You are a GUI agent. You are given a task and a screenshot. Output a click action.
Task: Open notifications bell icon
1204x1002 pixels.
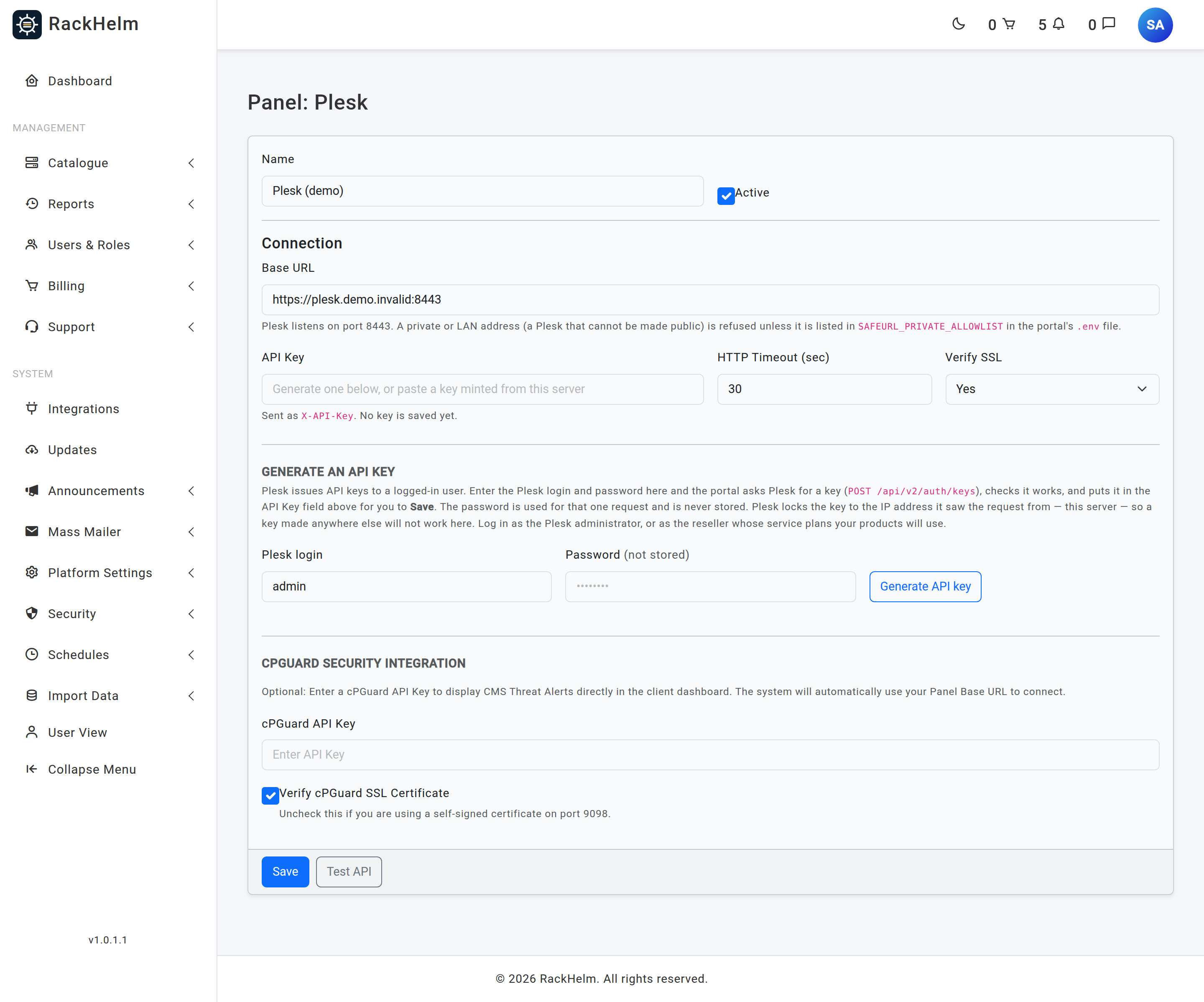pyautogui.click(x=1059, y=24)
